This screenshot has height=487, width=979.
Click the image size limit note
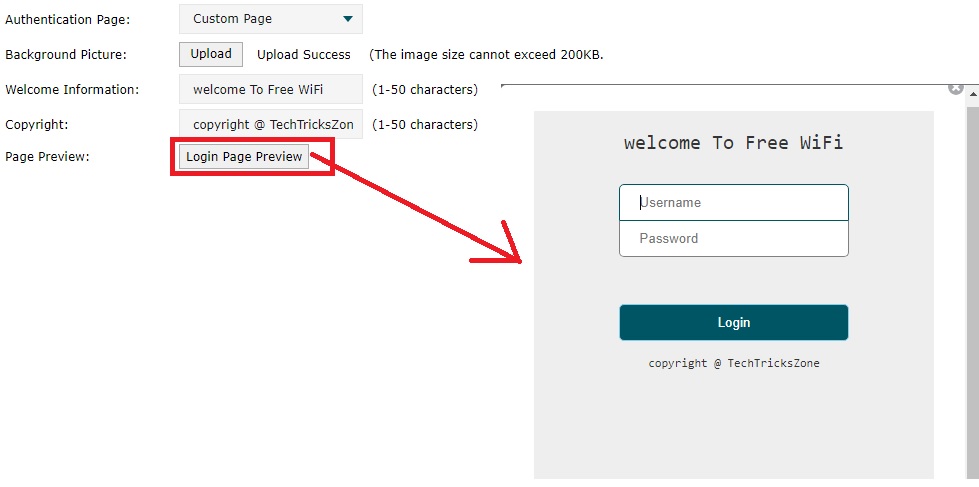486,55
